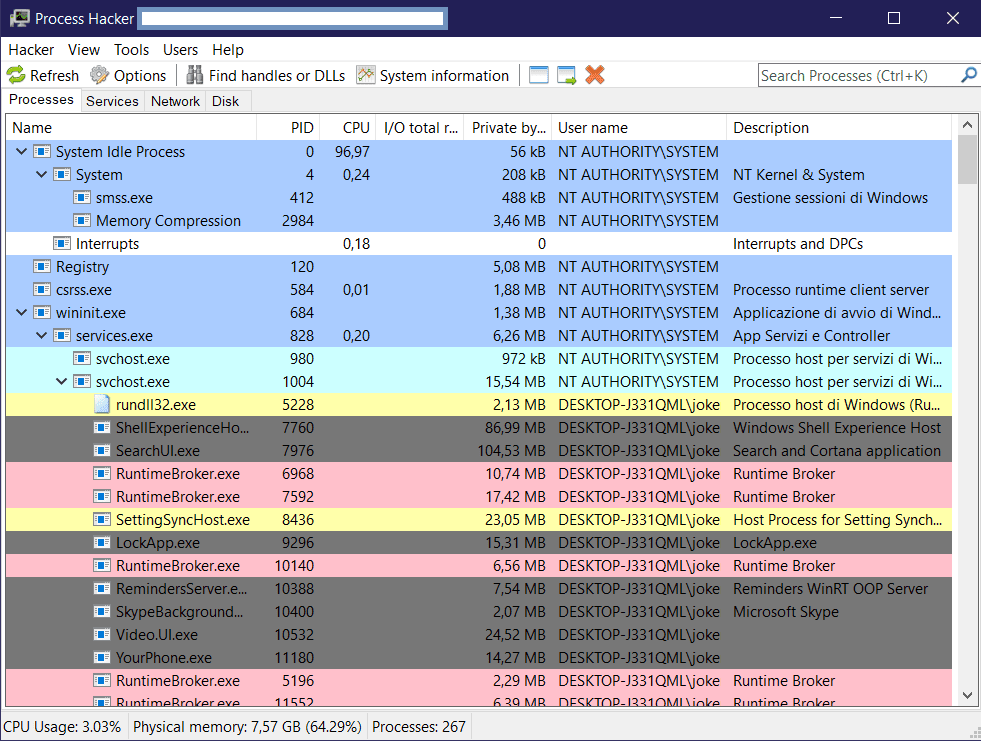Collapse the services.exe tree node
Screen dimensions: 981x741
[42, 336]
